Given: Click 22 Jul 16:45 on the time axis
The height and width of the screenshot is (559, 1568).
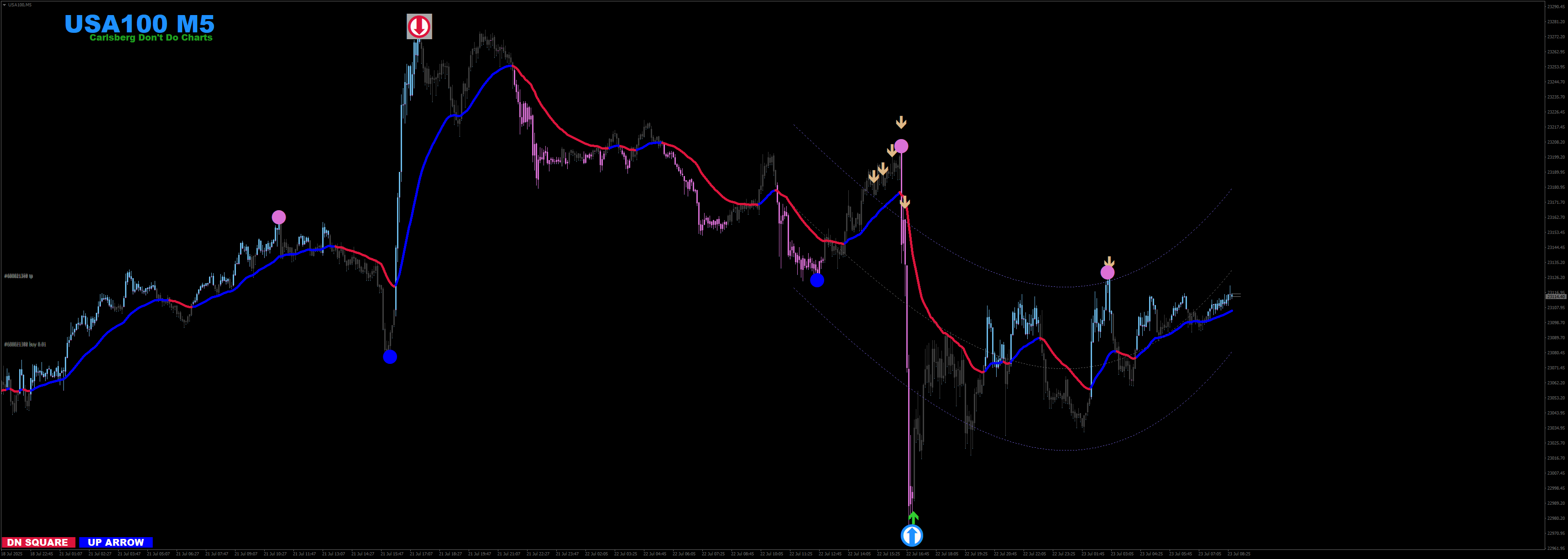Looking at the screenshot, I should click(x=917, y=554).
